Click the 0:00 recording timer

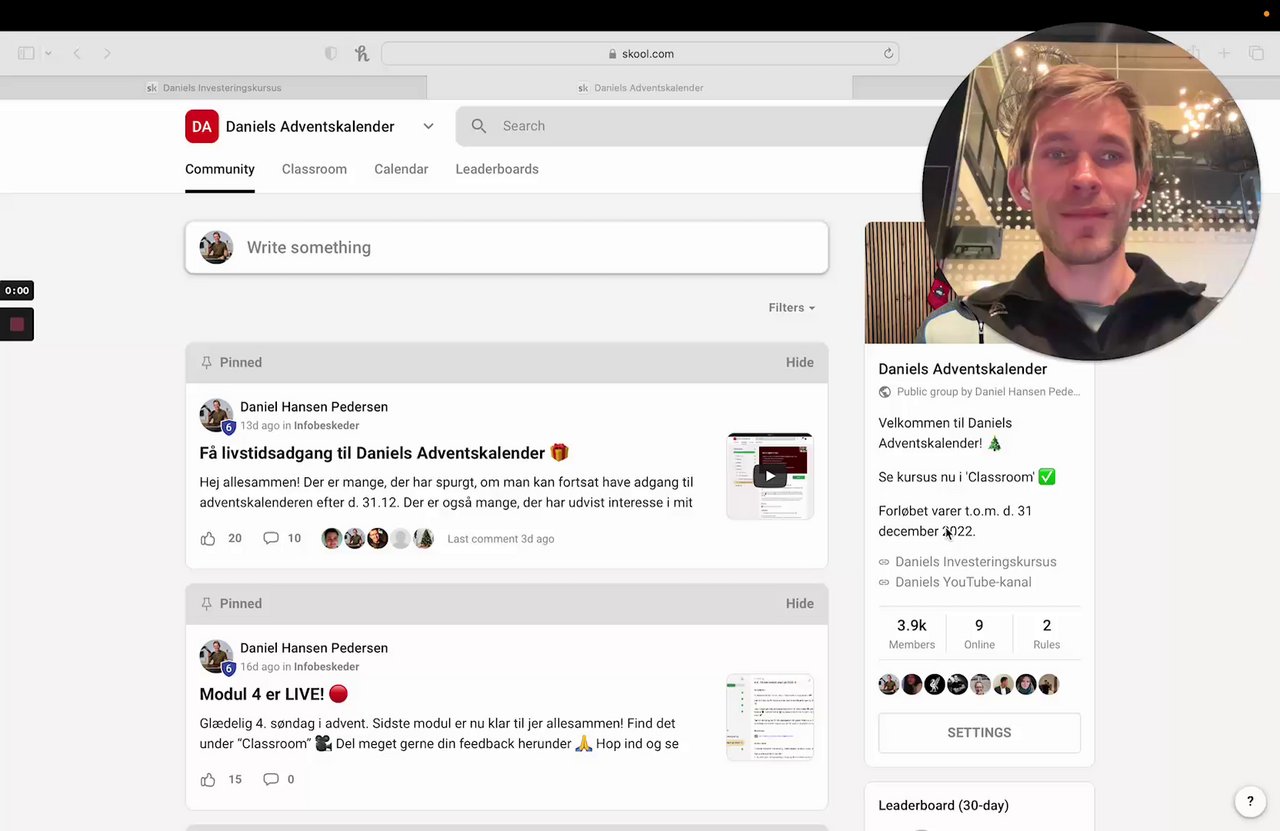click(x=17, y=291)
